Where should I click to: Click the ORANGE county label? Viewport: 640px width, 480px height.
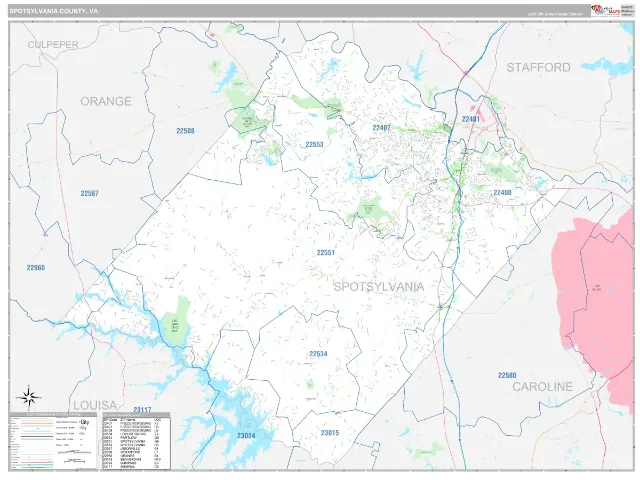[x=106, y=101]
